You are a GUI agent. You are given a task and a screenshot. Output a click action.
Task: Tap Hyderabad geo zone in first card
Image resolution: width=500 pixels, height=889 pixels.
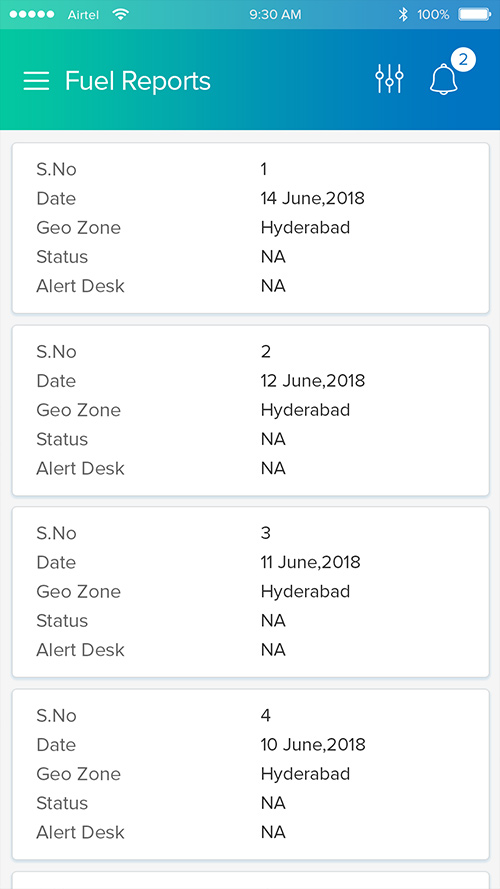306,228
